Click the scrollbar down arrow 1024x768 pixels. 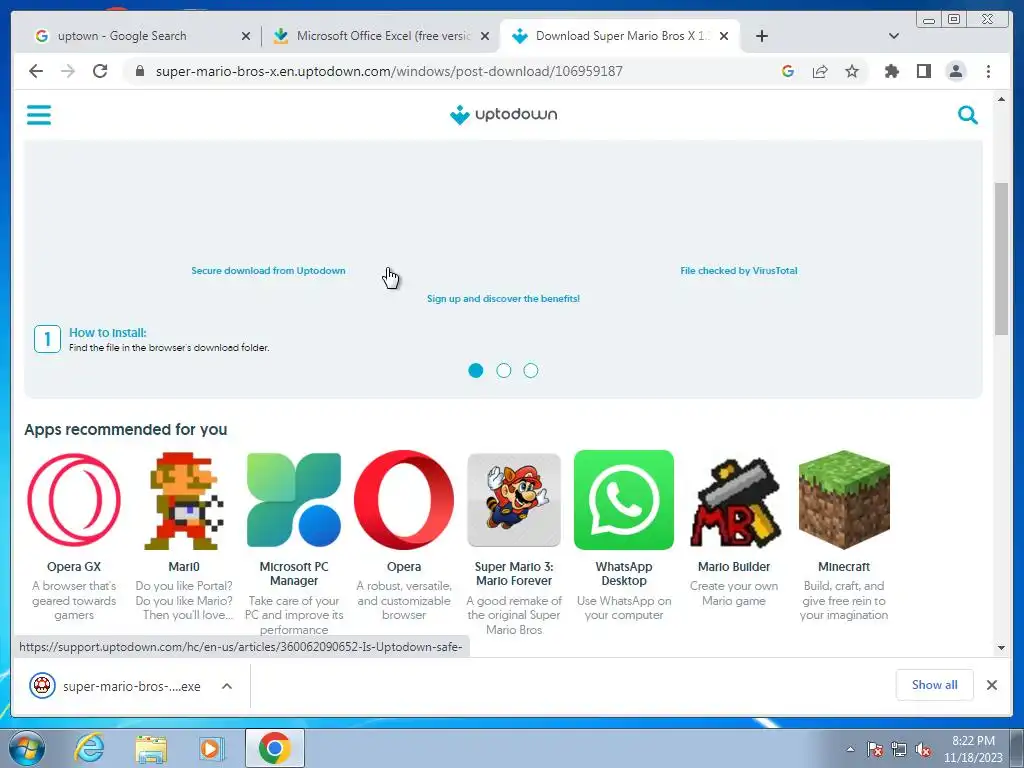point(1001,648)
